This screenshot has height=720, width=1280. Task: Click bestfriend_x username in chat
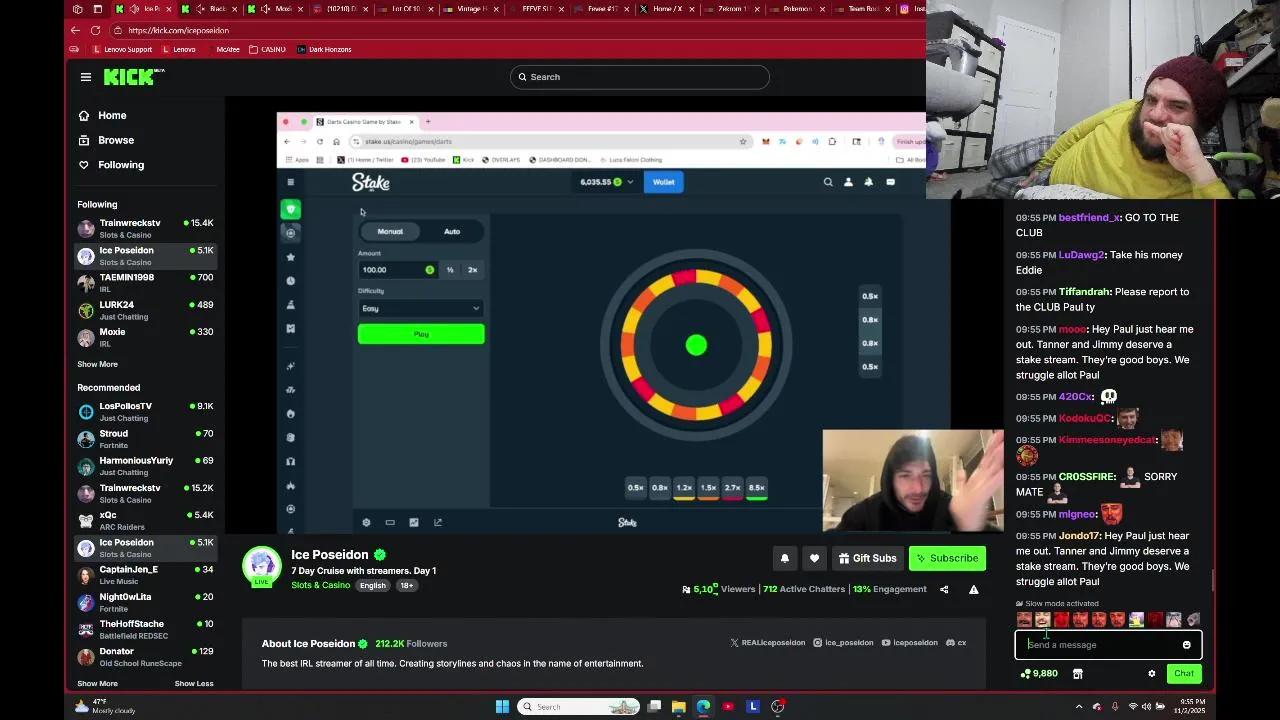pos(1090,217)
